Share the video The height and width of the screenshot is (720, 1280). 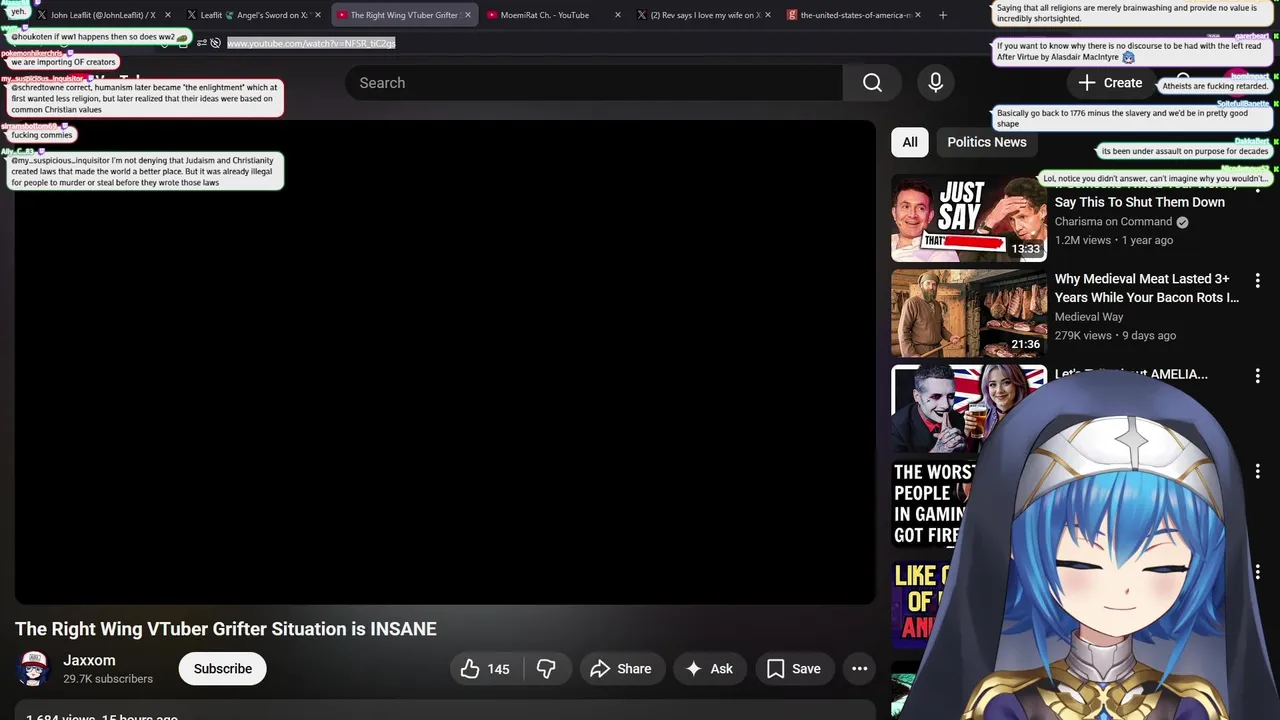621,669
